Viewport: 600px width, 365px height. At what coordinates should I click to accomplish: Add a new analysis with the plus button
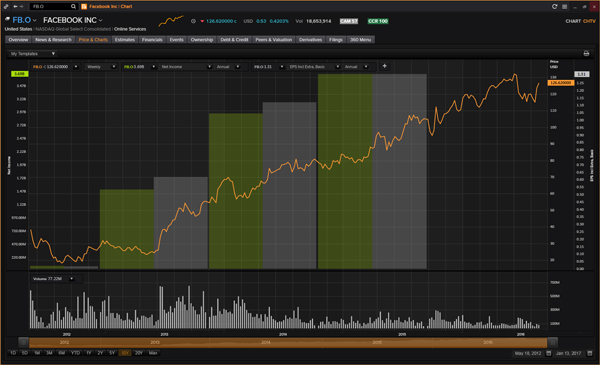[x=384, y=66]
